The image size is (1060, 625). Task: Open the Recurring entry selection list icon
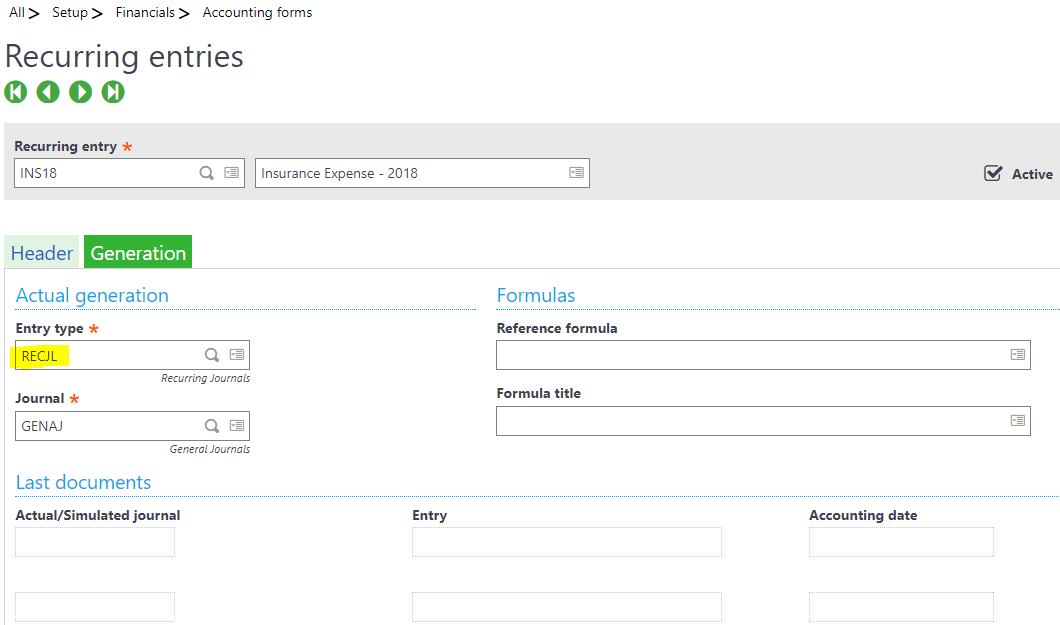coord(234,172)
